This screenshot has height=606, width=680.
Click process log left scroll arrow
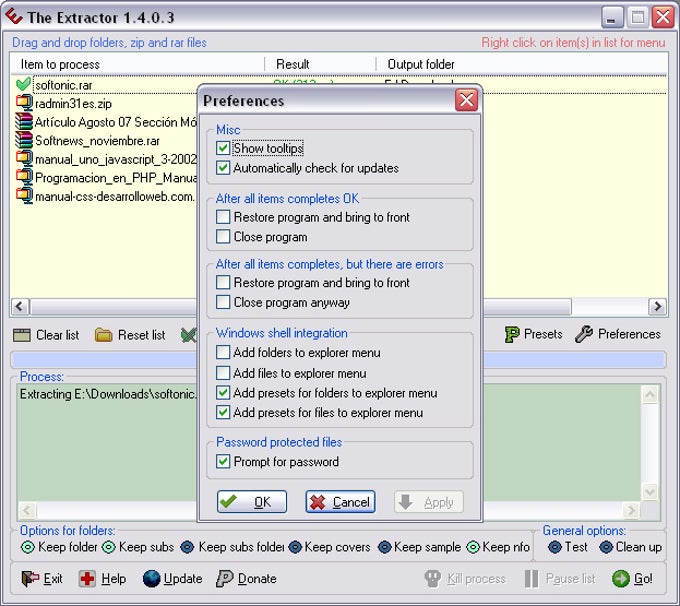tap(27, 510)
